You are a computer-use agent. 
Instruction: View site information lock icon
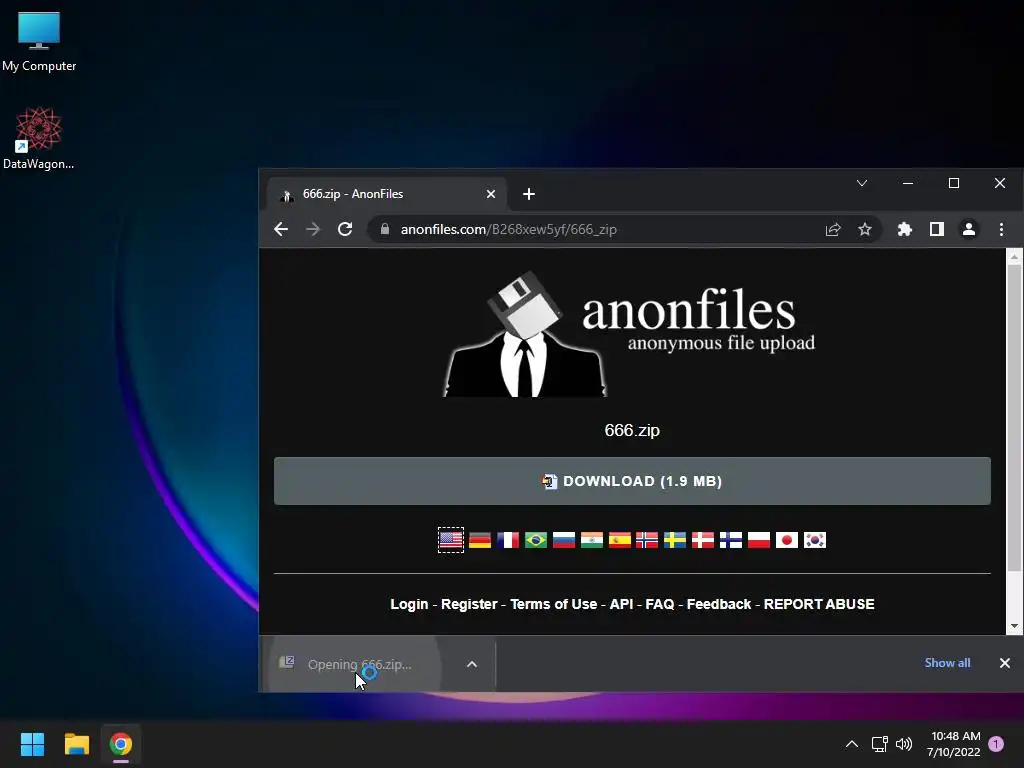pos(385,229)
